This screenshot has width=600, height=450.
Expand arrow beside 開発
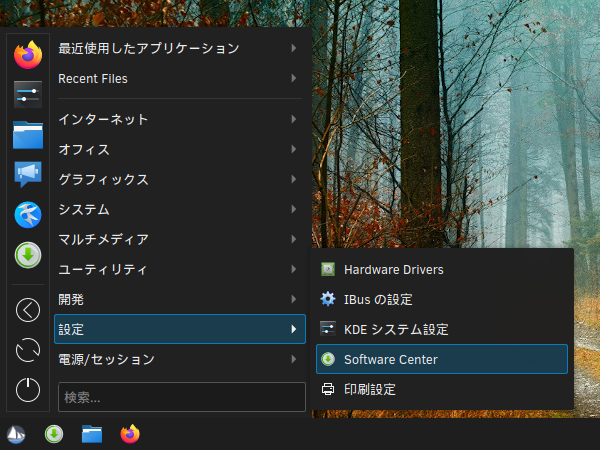point(293,299)
